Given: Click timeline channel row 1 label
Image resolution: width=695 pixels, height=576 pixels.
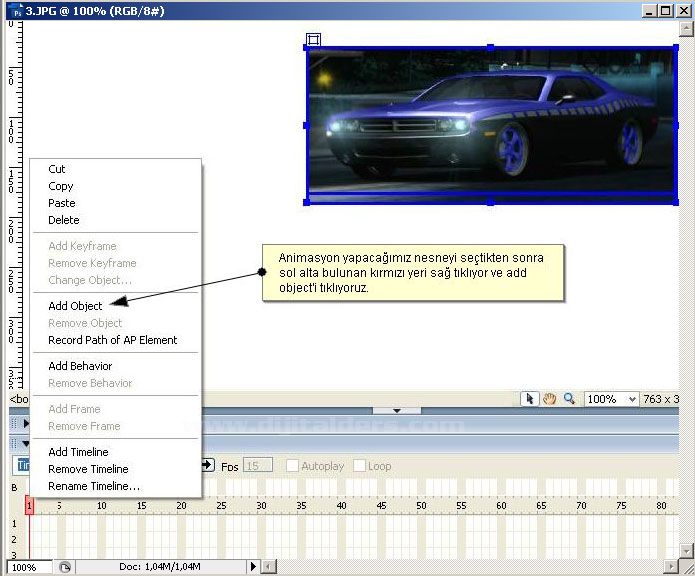Looking at the screenshot, I should tap(14, 524).
